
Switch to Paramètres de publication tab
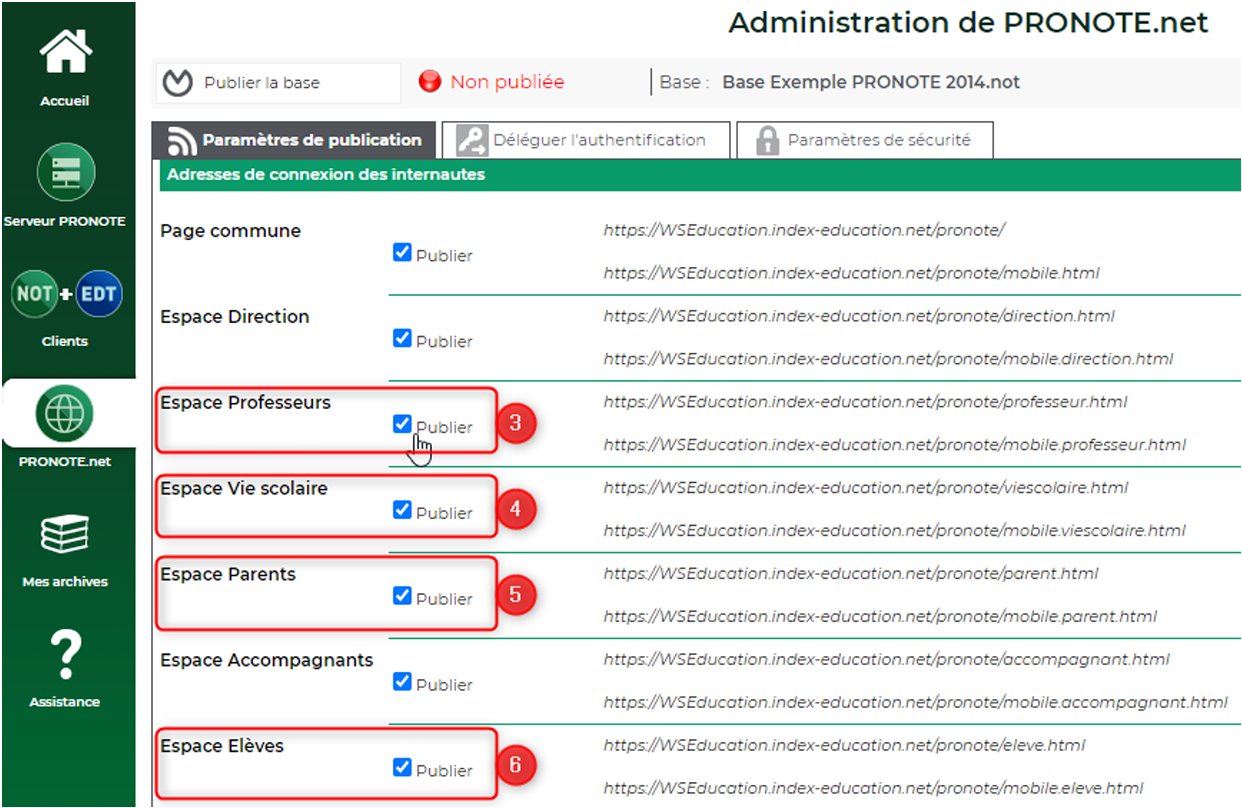(294, 141)
